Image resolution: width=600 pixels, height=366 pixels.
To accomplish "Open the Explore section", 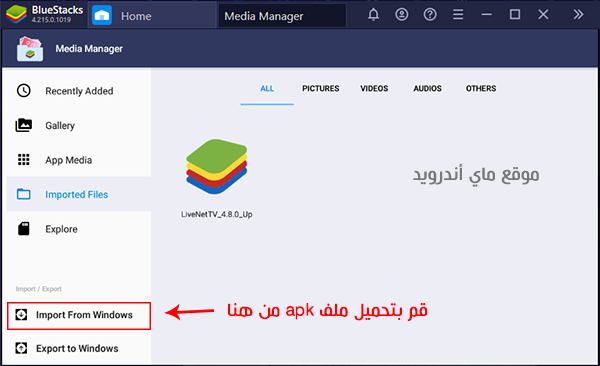I will click(x=78, y=229).
